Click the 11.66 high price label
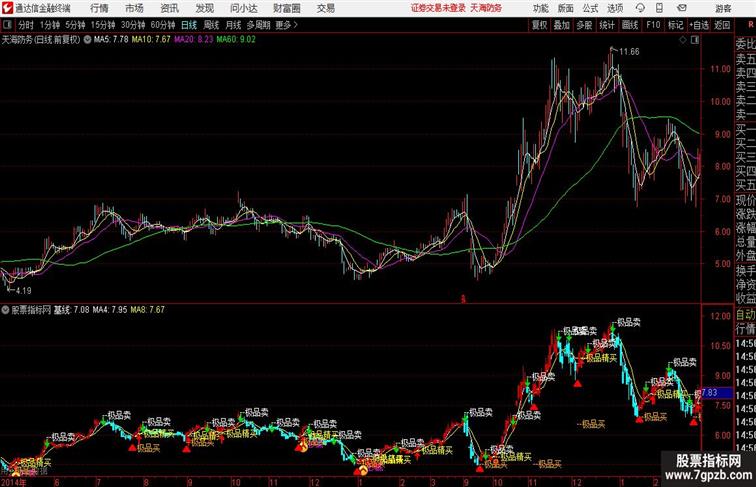 pyautogui.click(x=629, y=51)
